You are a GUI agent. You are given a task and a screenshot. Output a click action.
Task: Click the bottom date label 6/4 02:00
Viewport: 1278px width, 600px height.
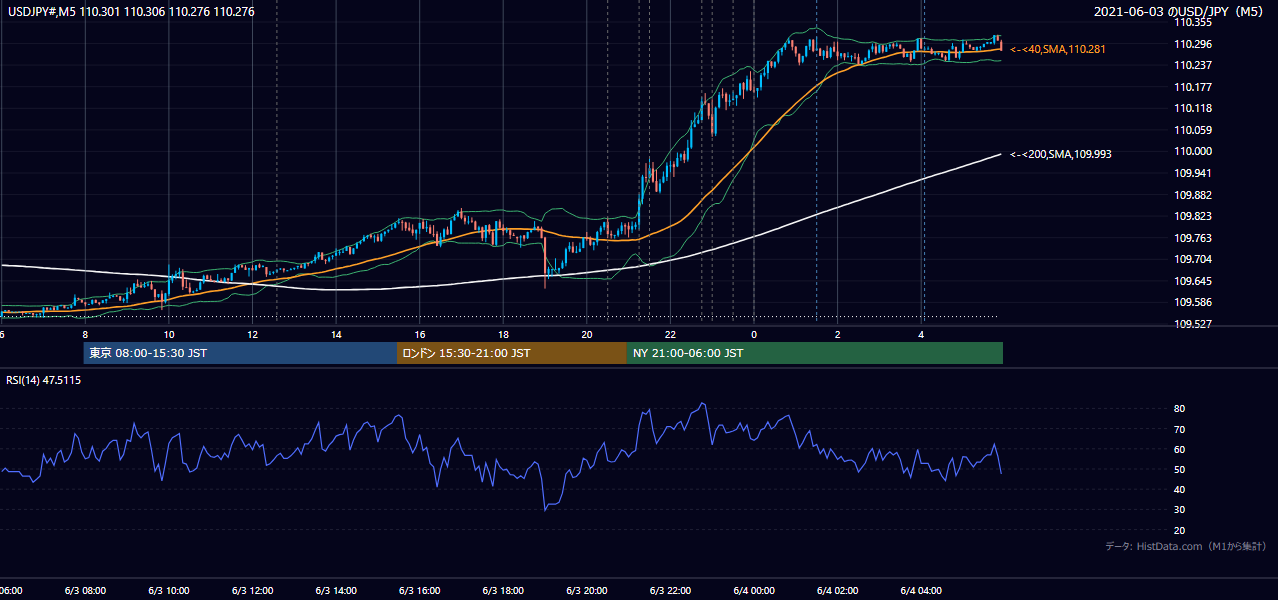coord(838,591)
